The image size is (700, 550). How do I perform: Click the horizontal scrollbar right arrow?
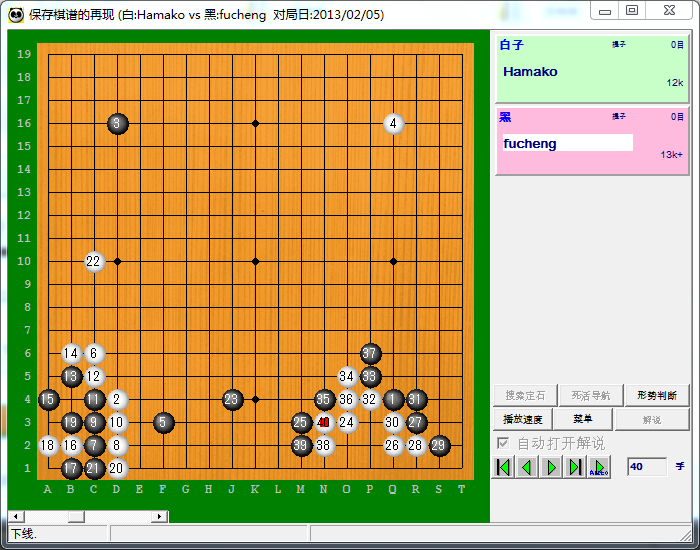point(159,517)
